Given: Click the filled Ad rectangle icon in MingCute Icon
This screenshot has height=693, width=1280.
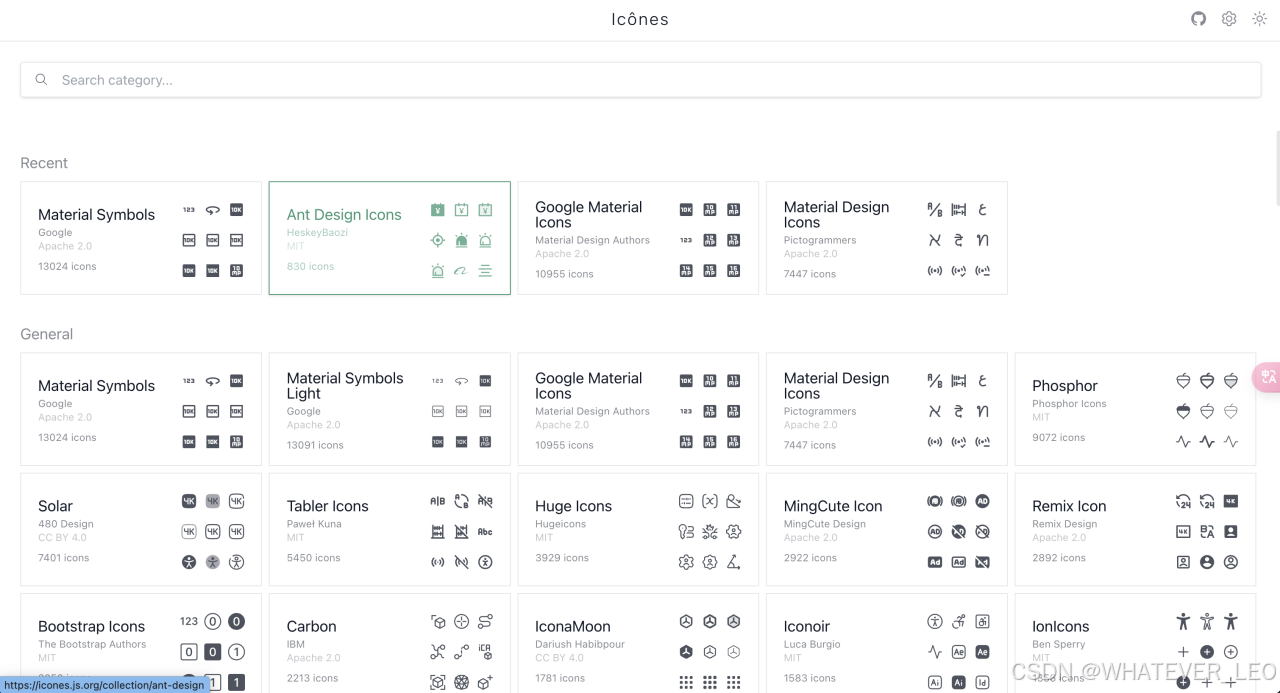Looking at the screenshot, I should (x=935, y=562).
